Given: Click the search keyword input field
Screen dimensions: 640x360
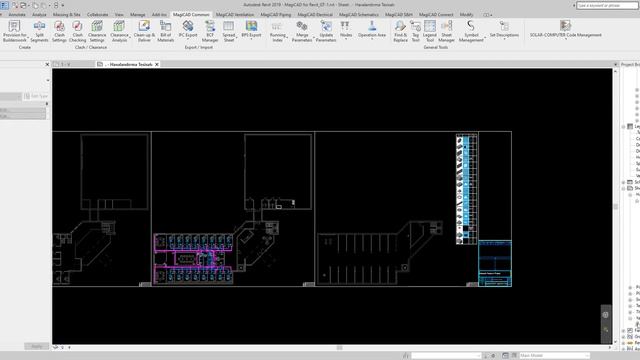Looking at the screenshot, I should (607, 6).
